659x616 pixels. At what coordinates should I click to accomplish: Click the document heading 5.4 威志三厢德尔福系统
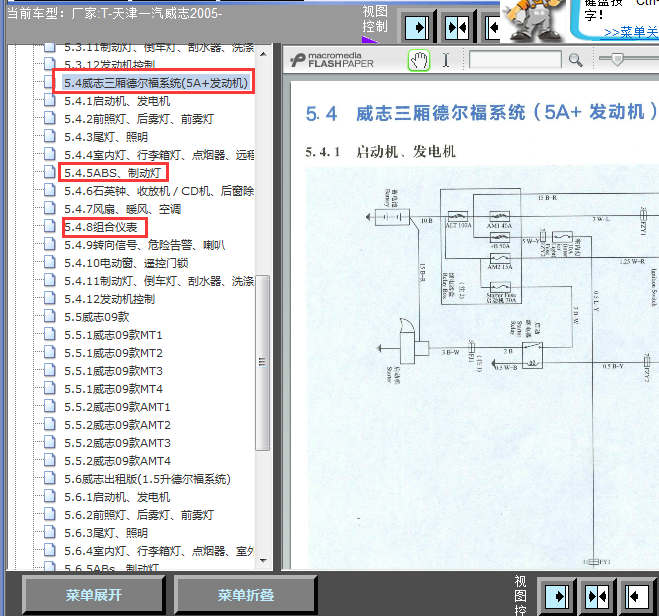(482, 113)
